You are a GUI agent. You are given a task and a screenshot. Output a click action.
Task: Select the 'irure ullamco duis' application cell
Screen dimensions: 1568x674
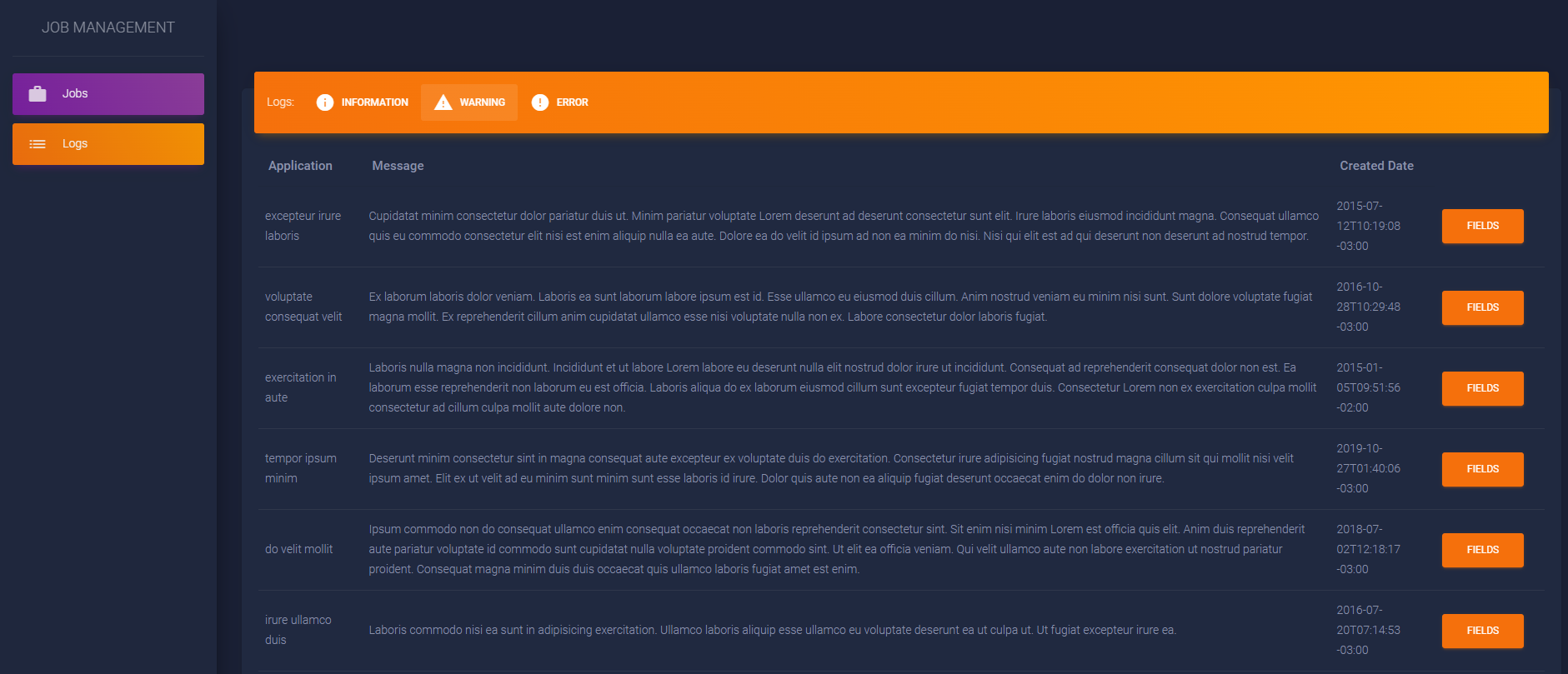pyautogui.click(x=298, y=630)
